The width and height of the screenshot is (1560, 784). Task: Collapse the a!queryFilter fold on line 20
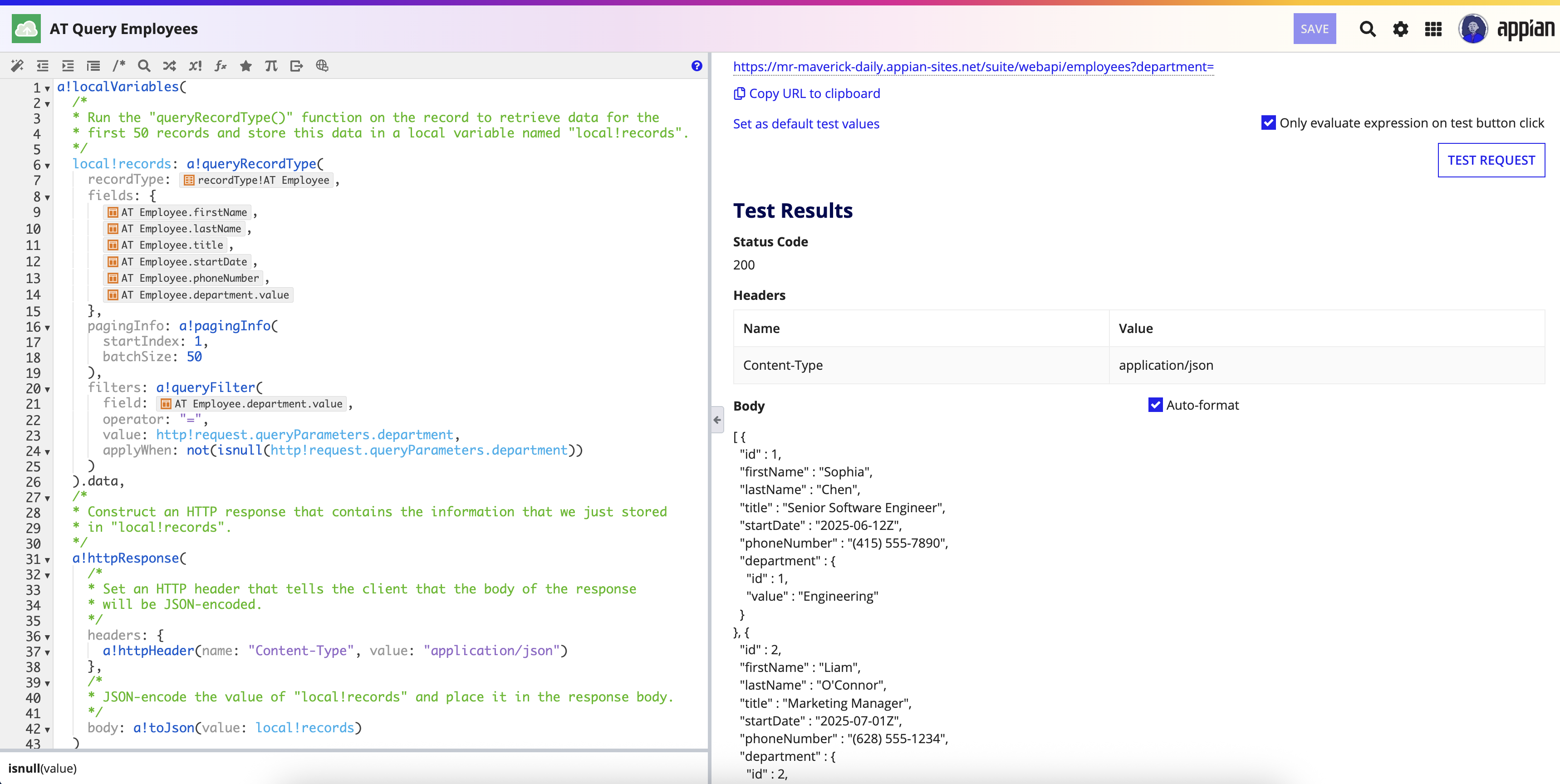[x=47, y=389]
